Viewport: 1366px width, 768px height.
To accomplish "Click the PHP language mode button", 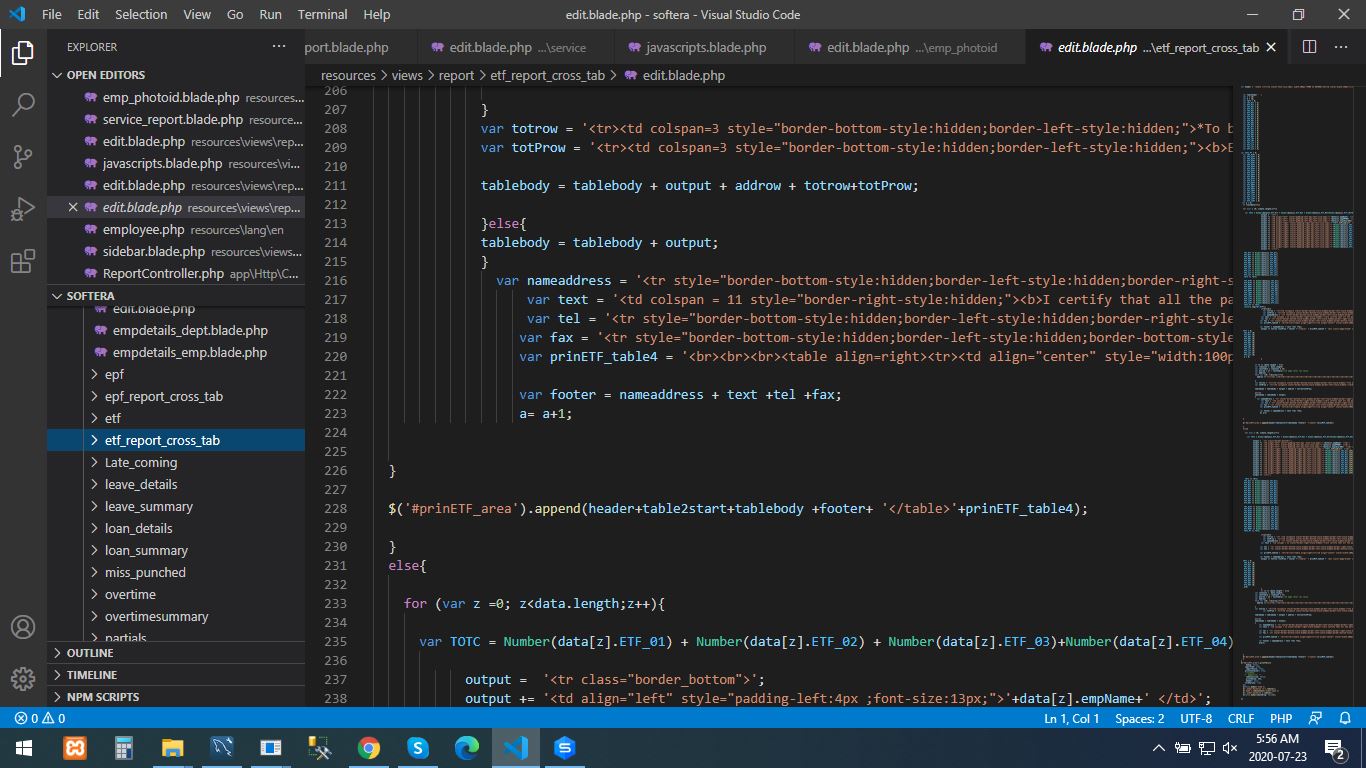I will click(x=1281, y=718).
